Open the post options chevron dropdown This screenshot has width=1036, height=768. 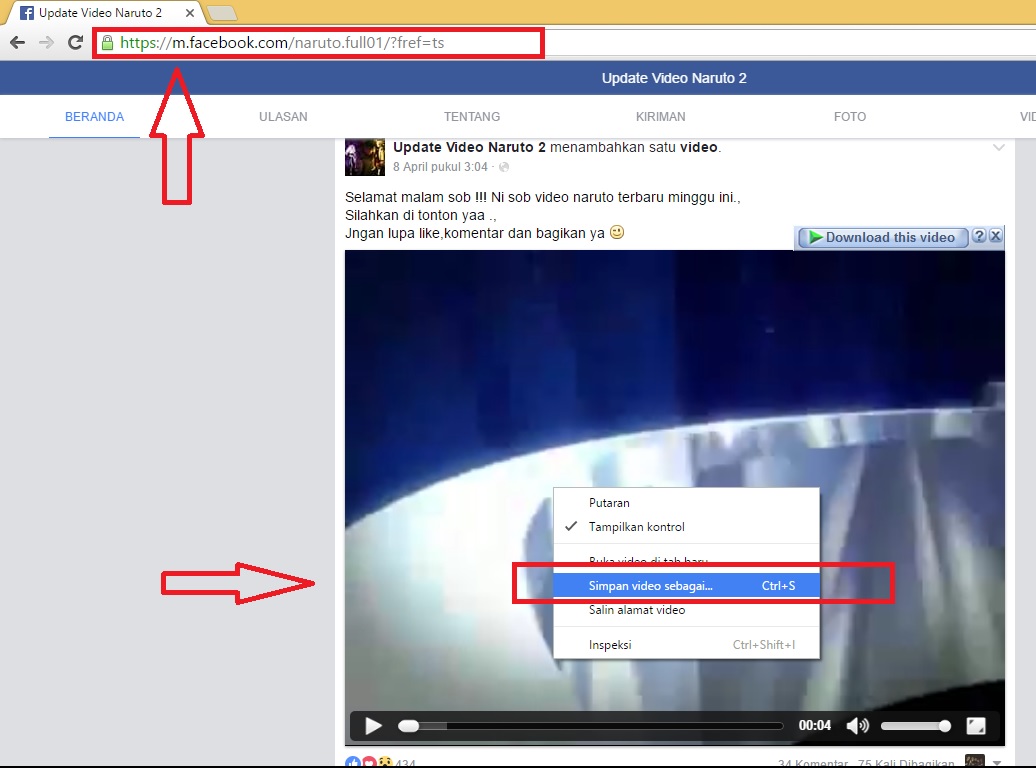(x=998, y=146)
